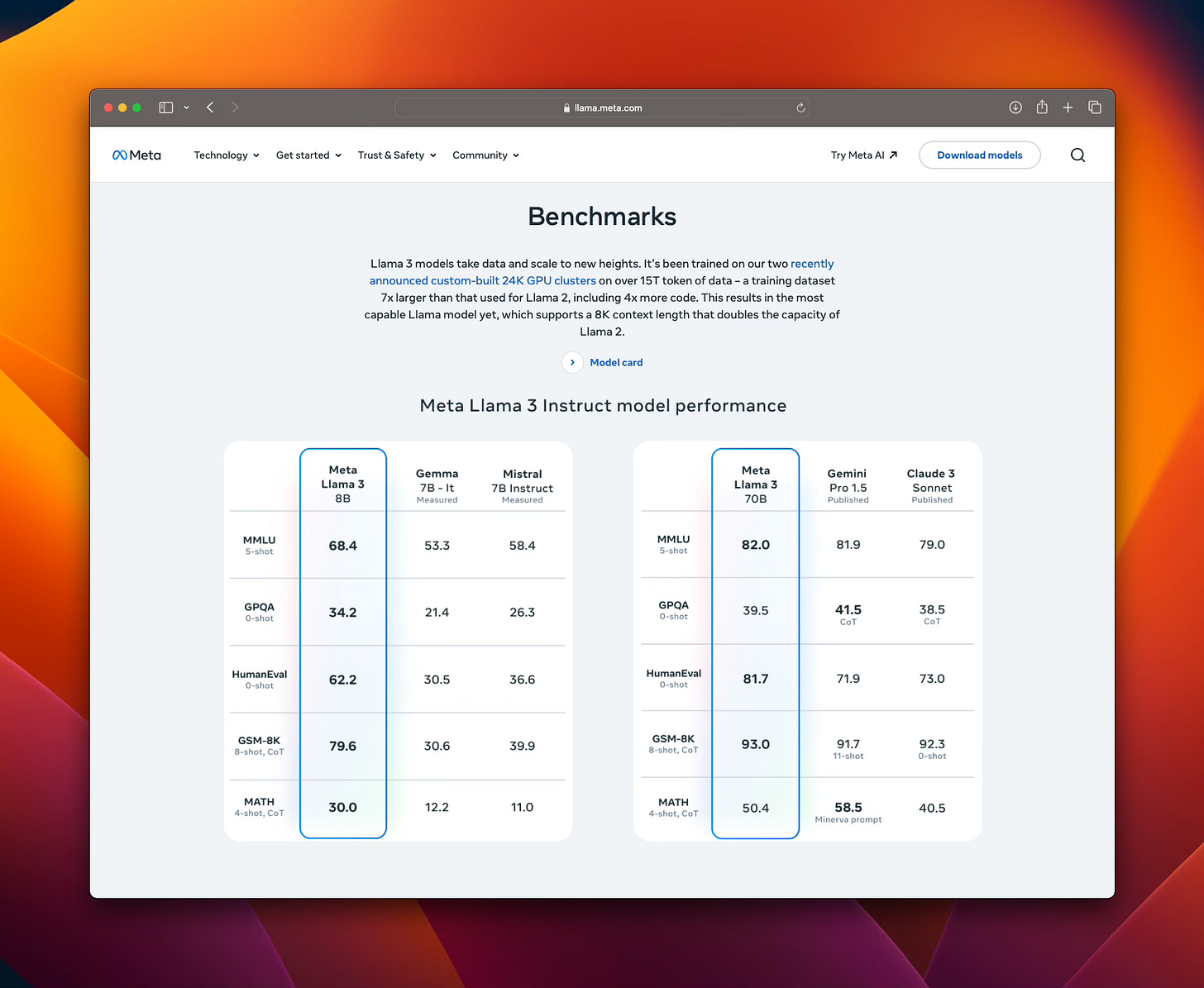Click the Benchmarks heading
The height and width of the screenshot is (988, 1204).
[602, 217]
